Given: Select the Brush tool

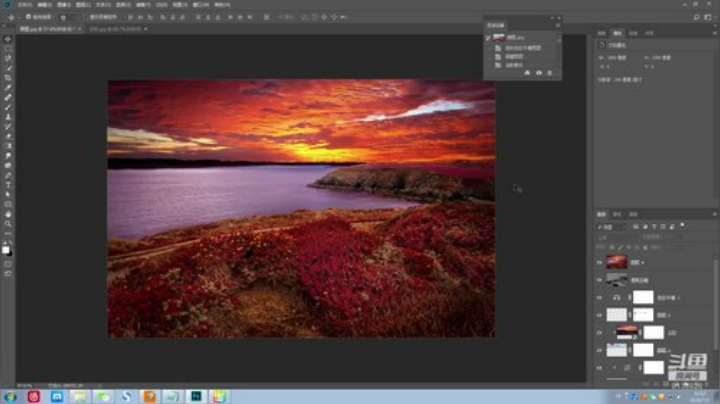Looking at the screenshot, I should pyautogui.click(x=8, y=107).
